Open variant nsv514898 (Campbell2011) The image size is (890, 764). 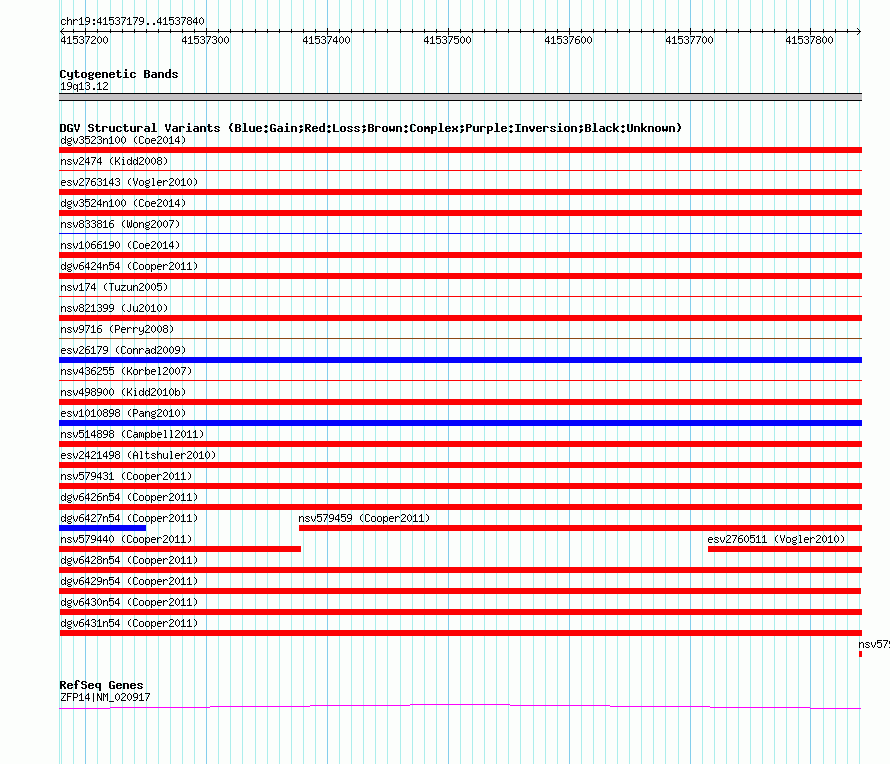click(132, 434)
